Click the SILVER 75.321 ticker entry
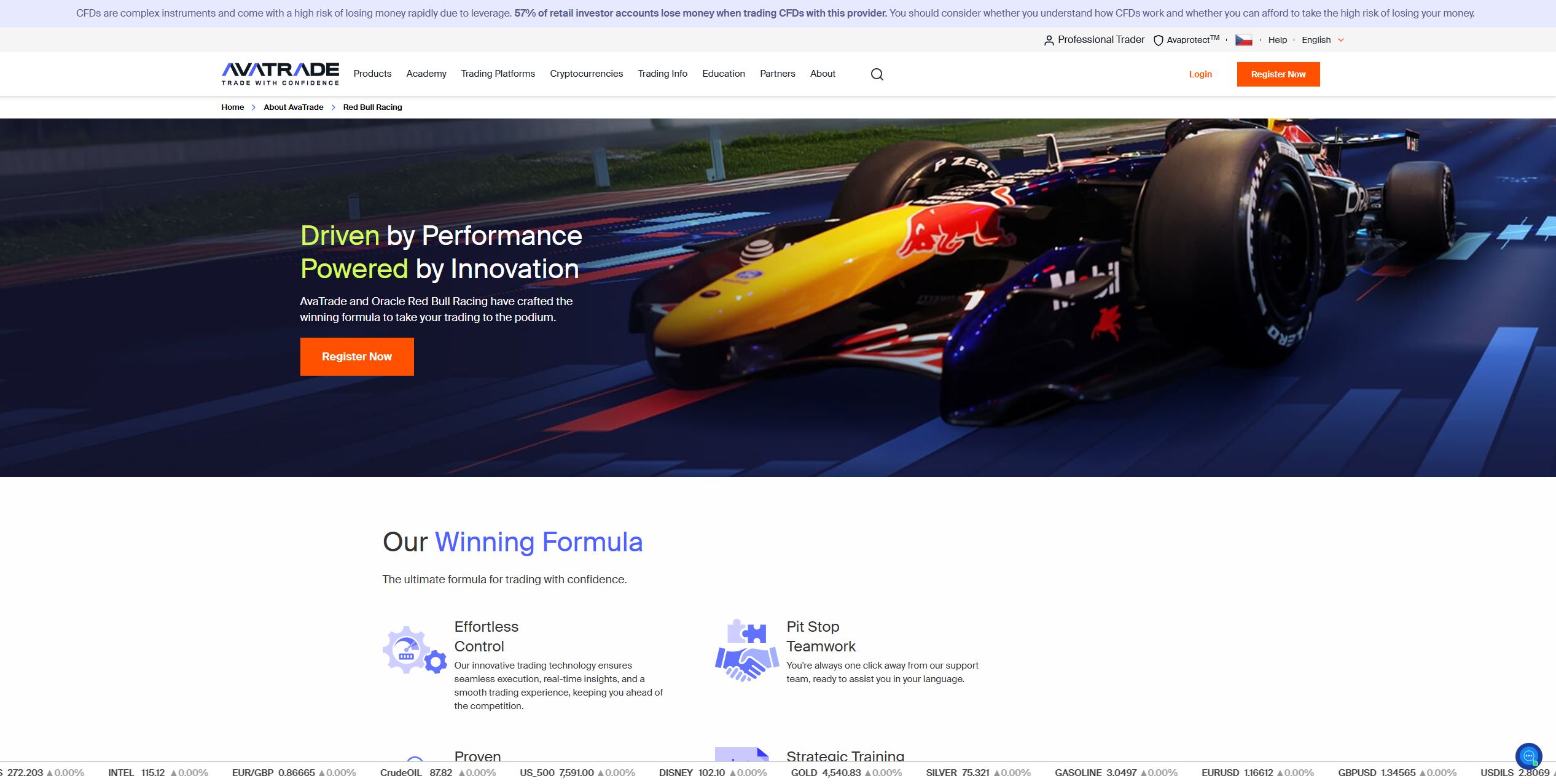Screen dimensions: 1556x784 click(979, 772)
